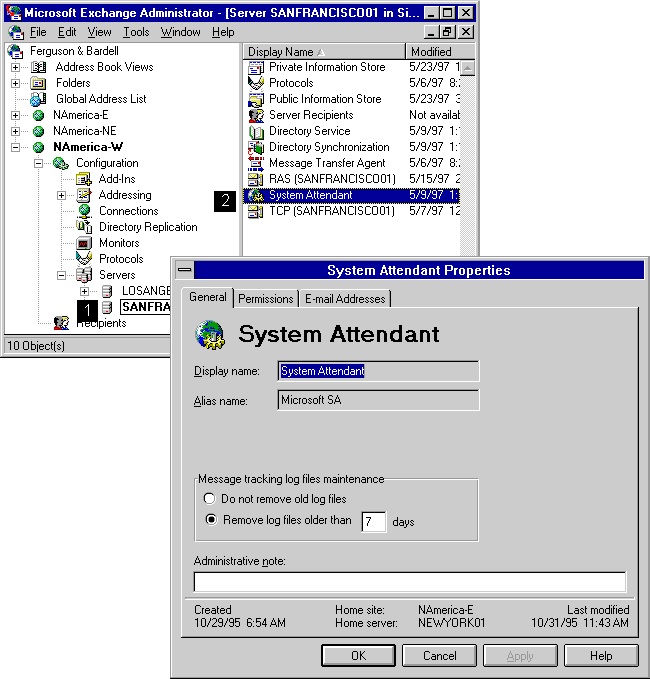Select the System Attendant list row
650x679 pixels.
pyautogui.click(x=351, y=195)
